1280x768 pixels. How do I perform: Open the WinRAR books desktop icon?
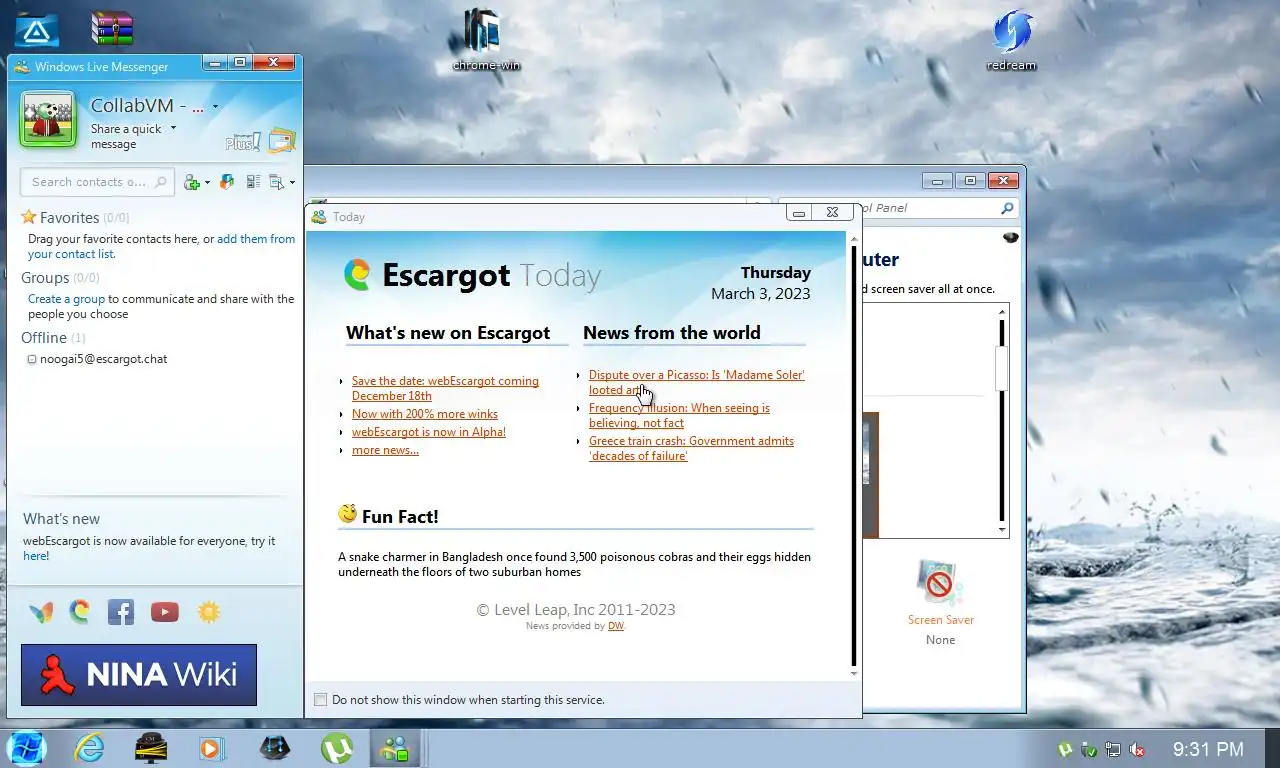112,28
